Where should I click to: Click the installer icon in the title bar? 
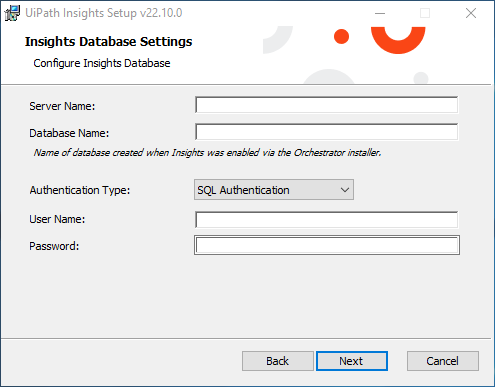12,13
